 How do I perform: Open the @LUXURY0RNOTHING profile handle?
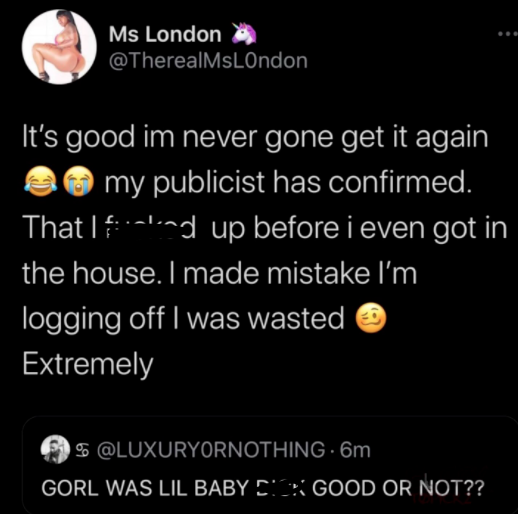pyautogui.click(x=211, y=450)
